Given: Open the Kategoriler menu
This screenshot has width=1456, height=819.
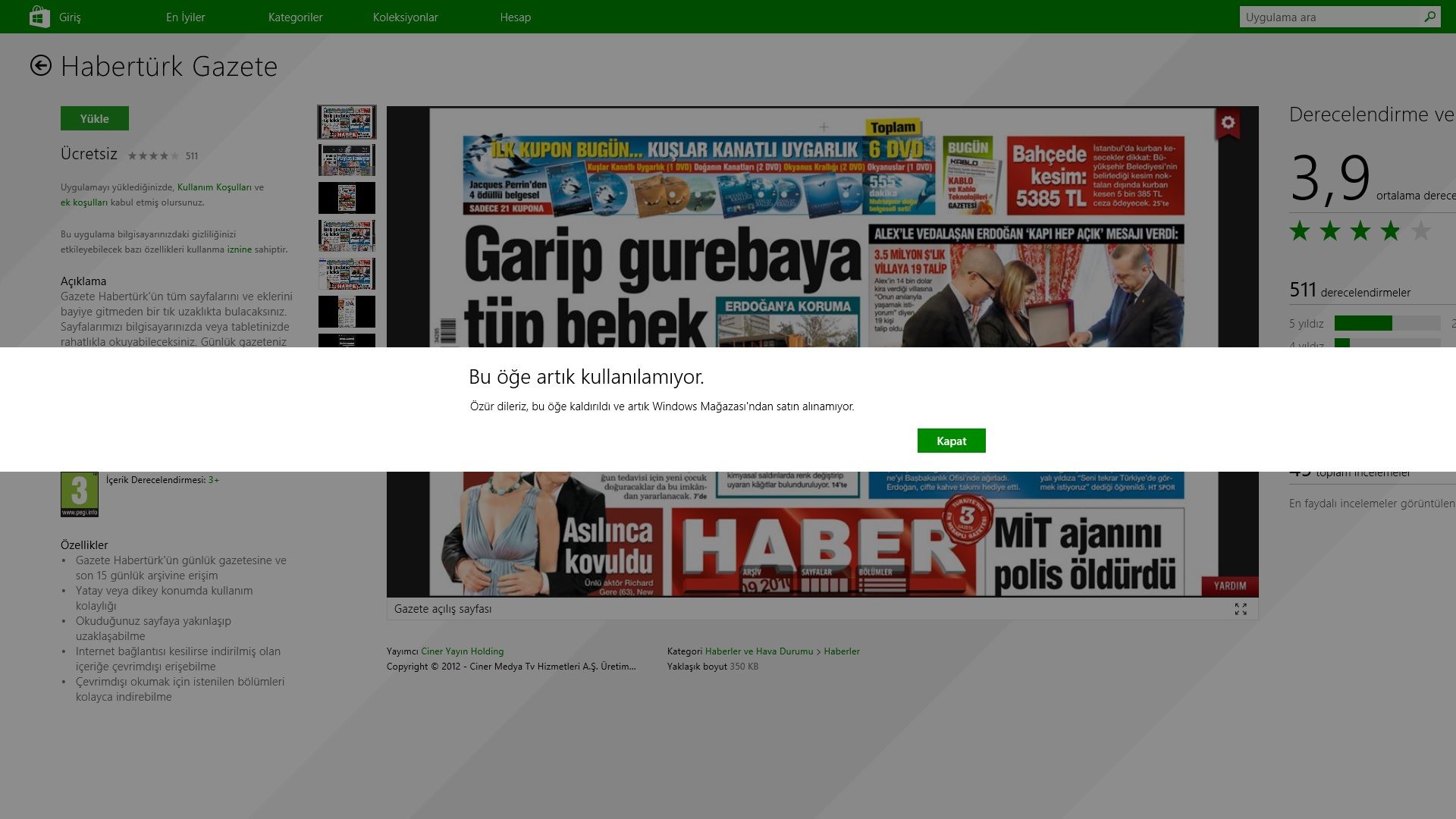Looking at the screenshot, I should tap(296, 17).
